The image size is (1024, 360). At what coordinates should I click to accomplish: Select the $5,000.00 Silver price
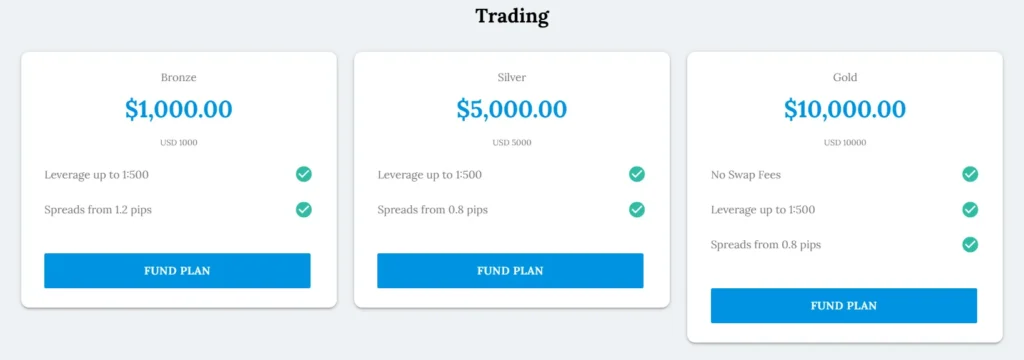[x=511, y=109]
